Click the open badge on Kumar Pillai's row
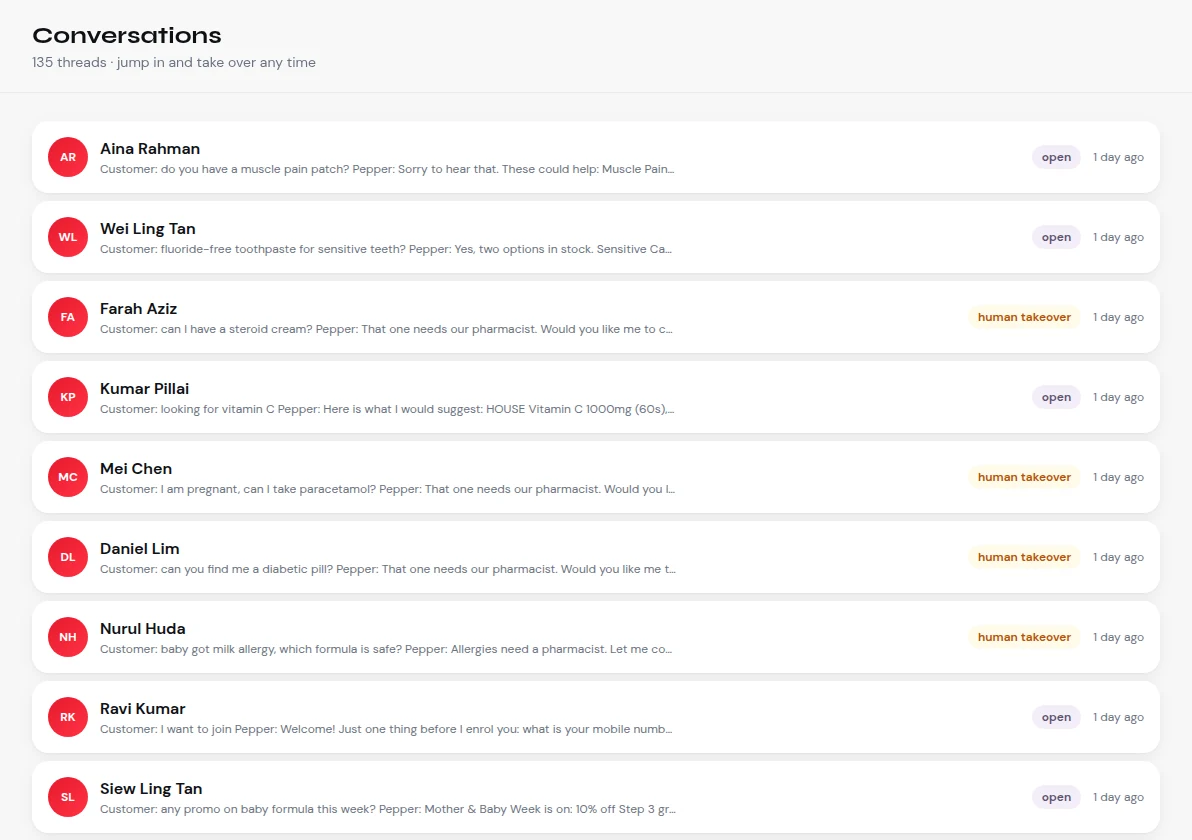 [1056, 397]
